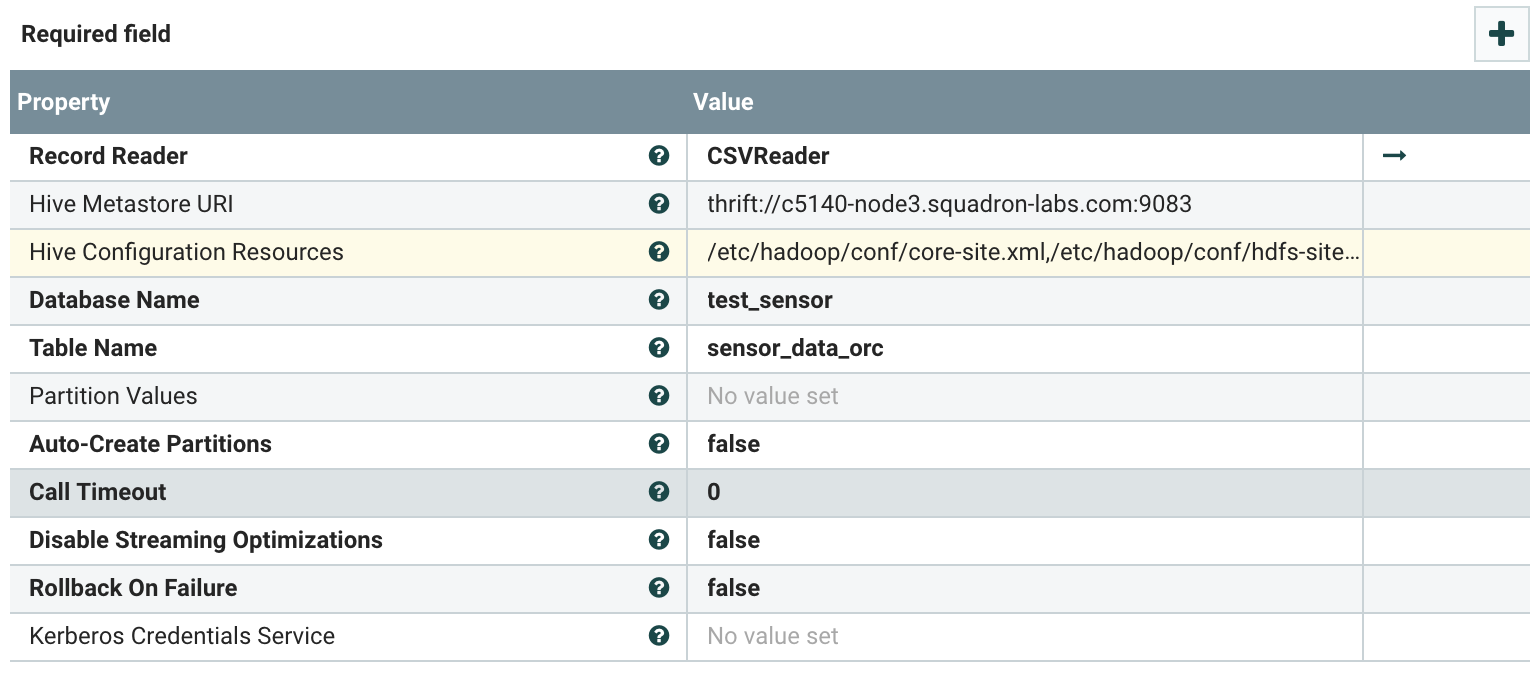Show Table Name property help
Image resolution: width=1540 pixels, height=676 pixels.
(659, 348)
